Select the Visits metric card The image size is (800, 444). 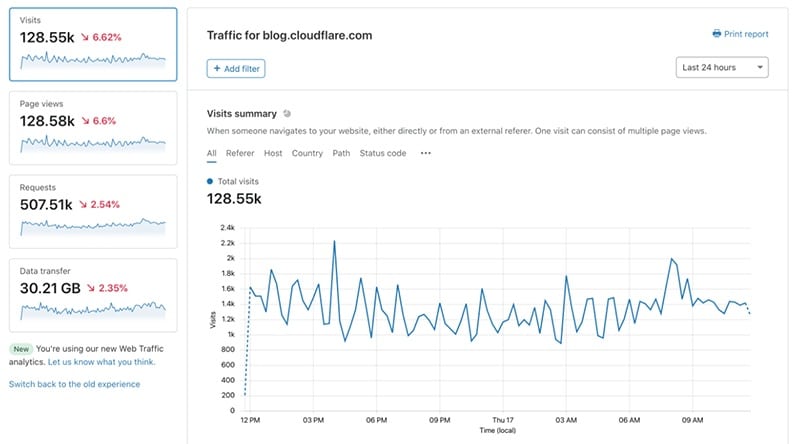[93, 44]
